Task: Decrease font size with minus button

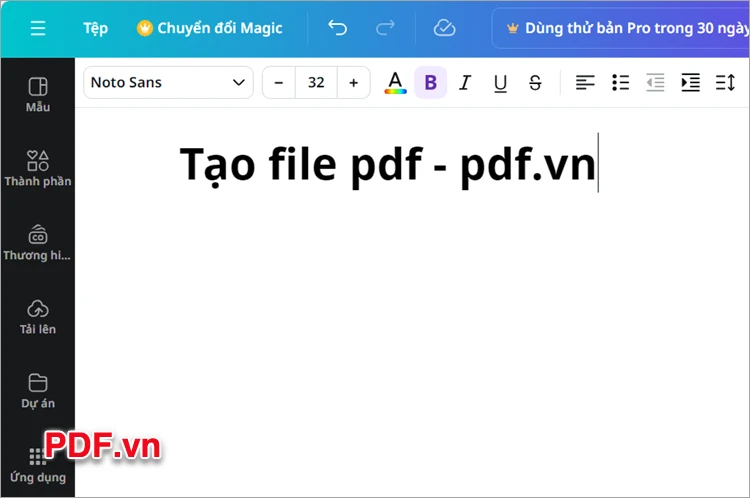Action: (x=279, y=83)
